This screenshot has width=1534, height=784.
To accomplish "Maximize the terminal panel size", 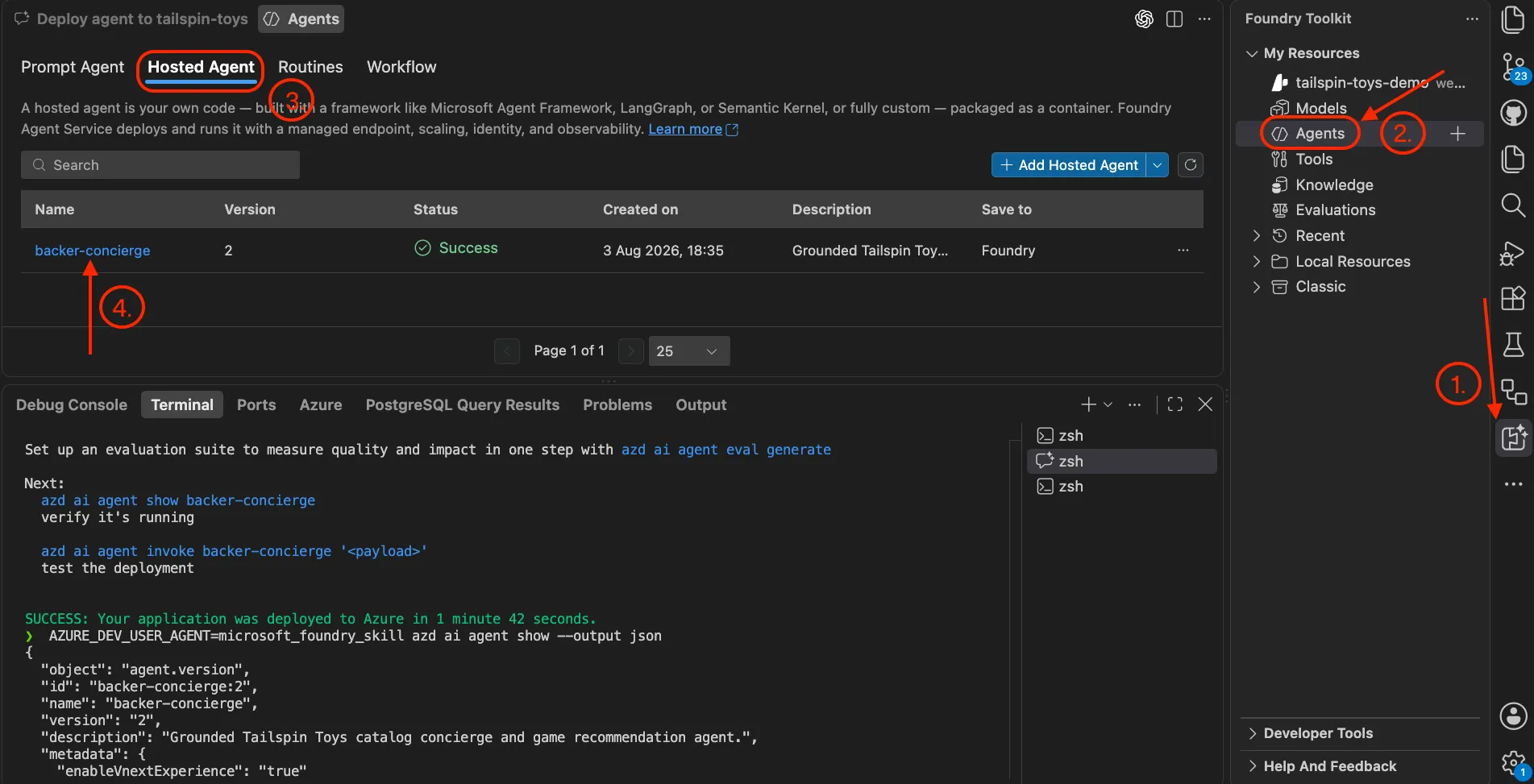I will click(1174, 404).
